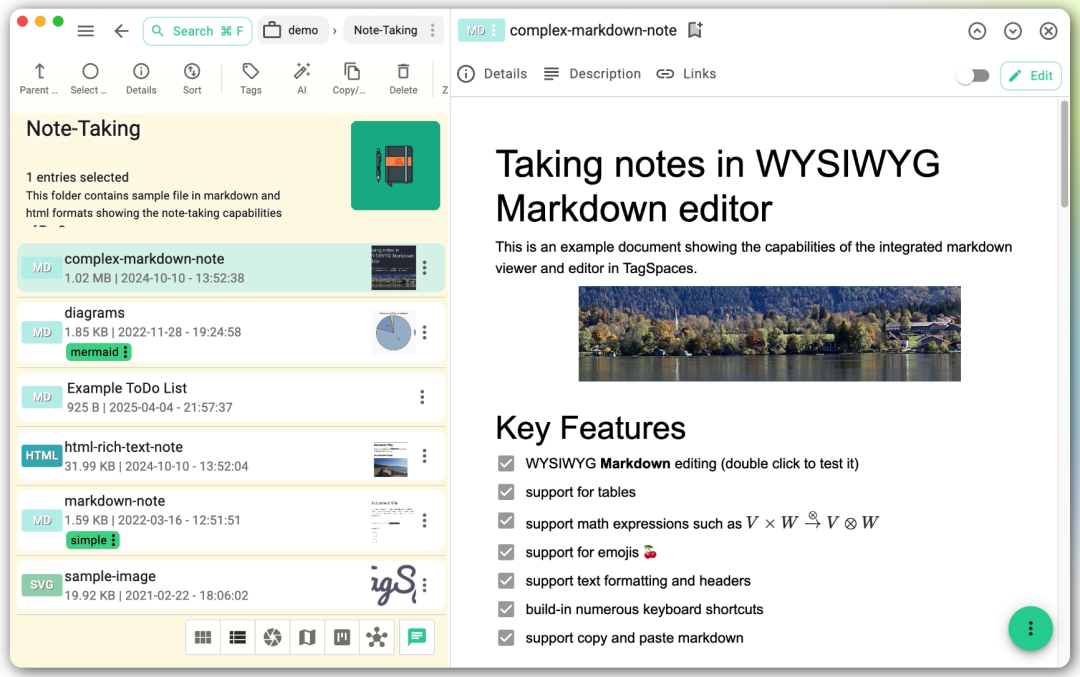The width and height of the screenshot is (1080, 677).
Task: Open the Description tab
Action: click(592, 74)
